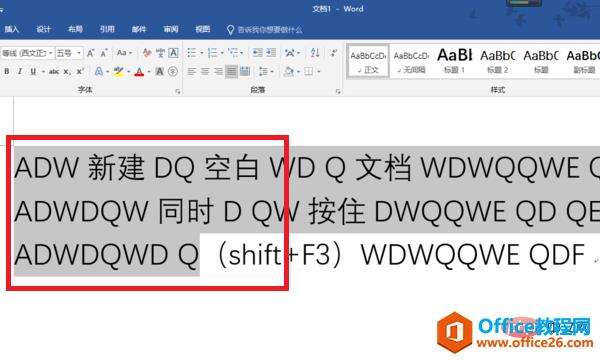This screenshot has height=360, width=600.
Task: Apply the text highlight color
Action: (x=119, y=71)
